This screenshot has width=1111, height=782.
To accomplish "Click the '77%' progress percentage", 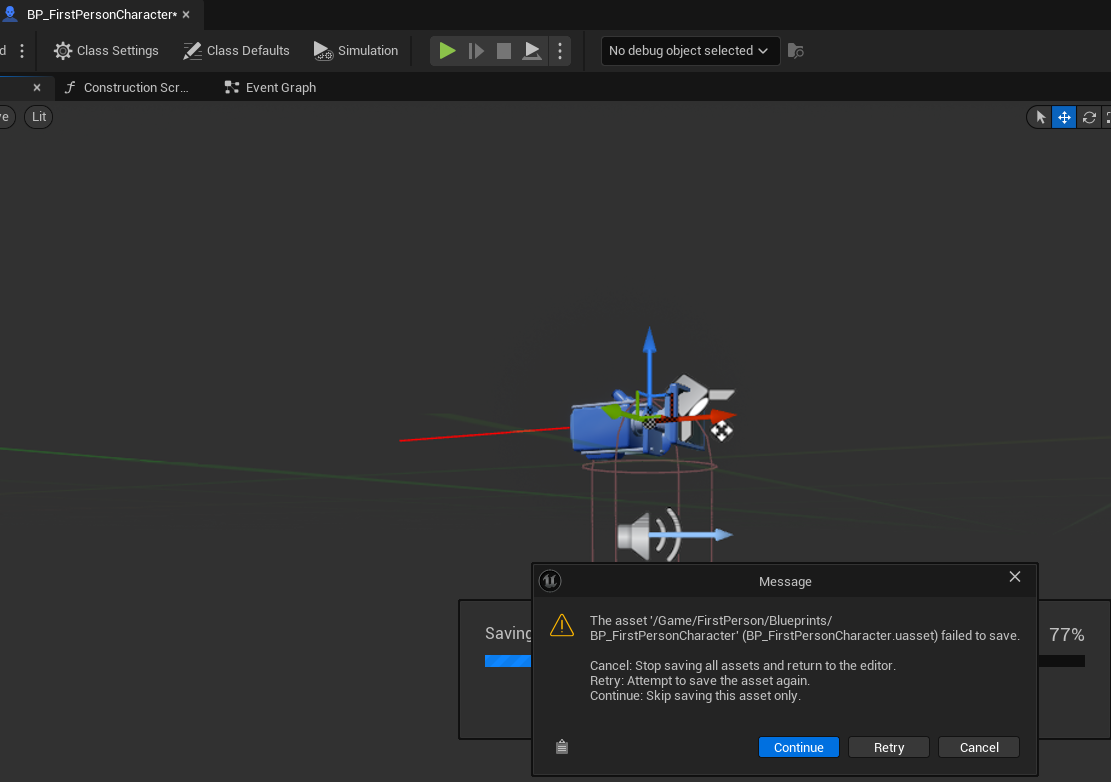I will (1066, 635).
